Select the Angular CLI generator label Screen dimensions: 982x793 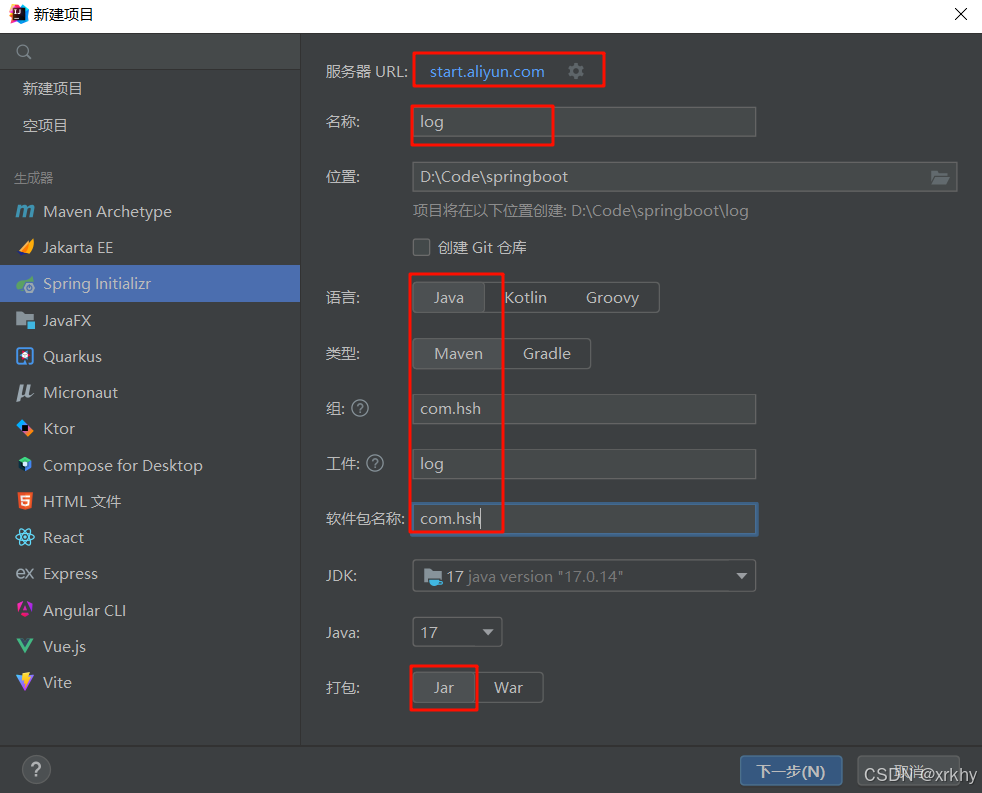tap(85, 610)
